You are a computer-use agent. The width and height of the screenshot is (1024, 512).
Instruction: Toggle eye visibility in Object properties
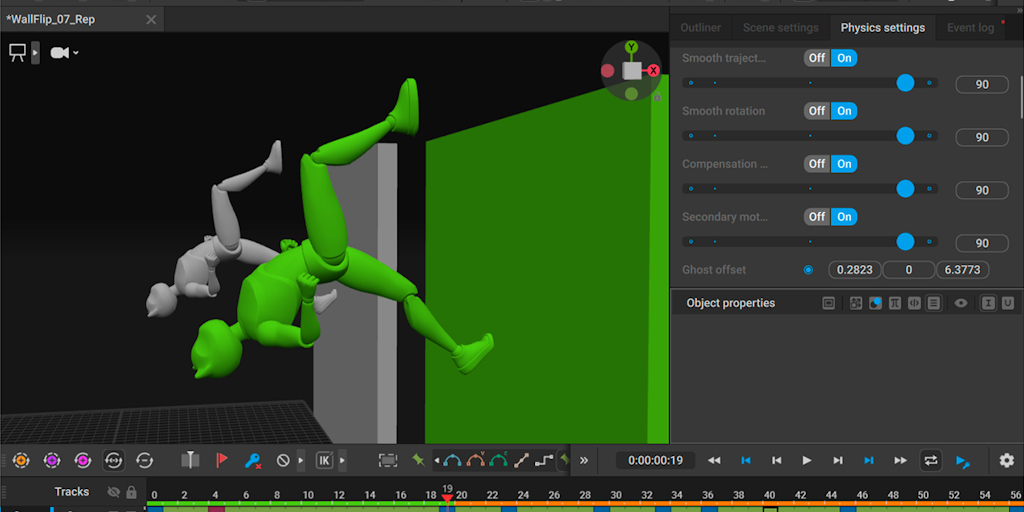pyautogui.click(x=961, y=303)
